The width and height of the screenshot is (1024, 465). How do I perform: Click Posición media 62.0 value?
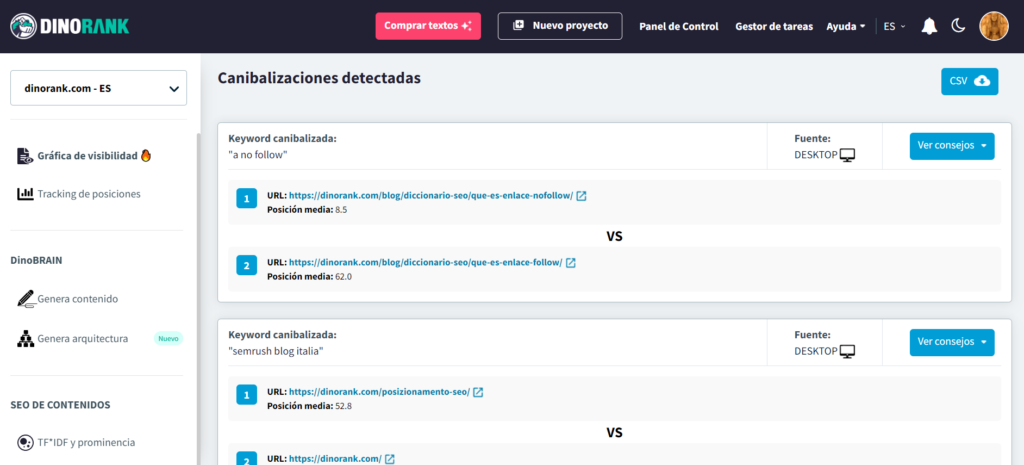[x=344, y=277]
